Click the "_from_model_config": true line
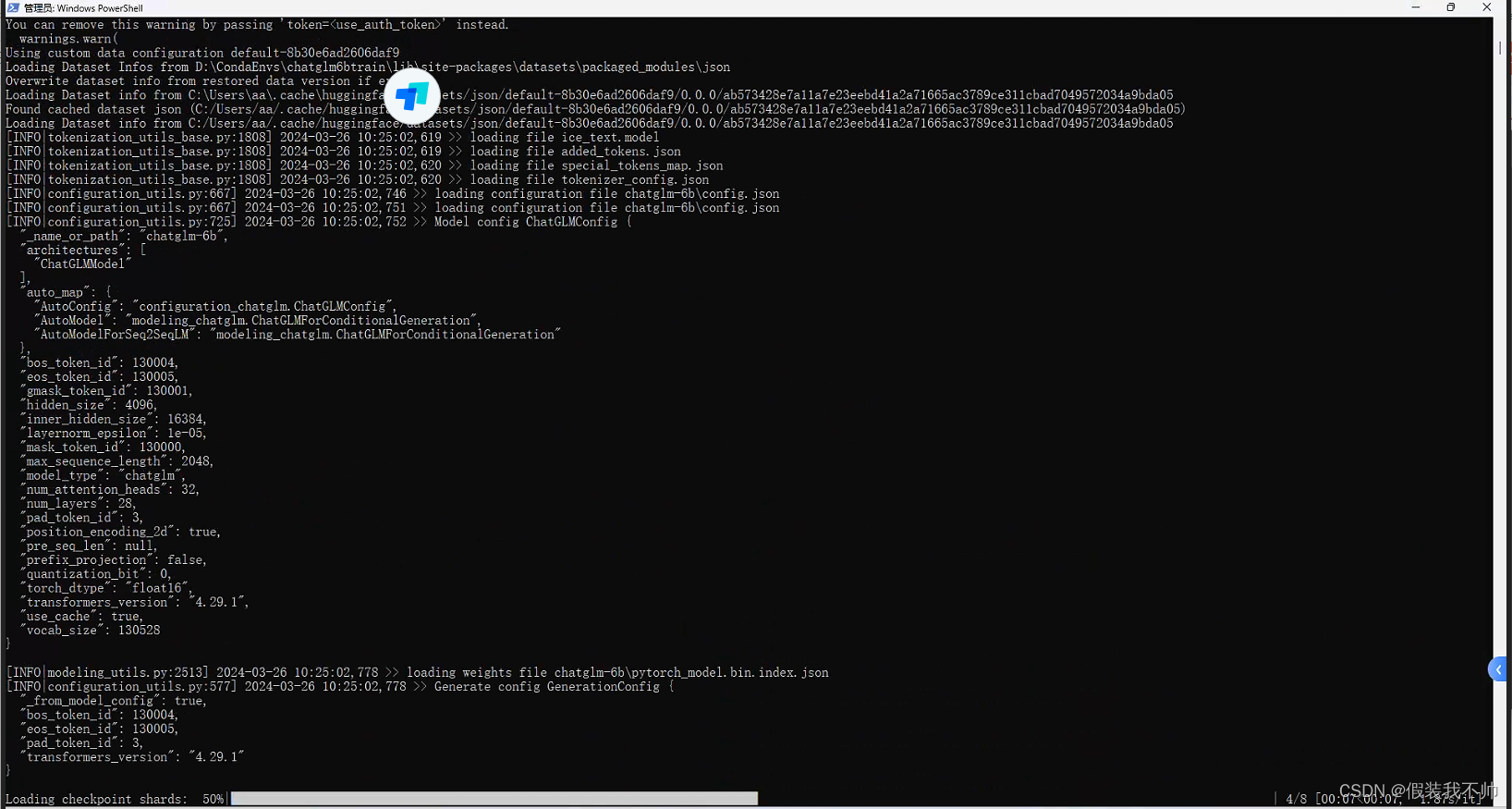This screenshot has height=809, width=1512. (113, 701)
